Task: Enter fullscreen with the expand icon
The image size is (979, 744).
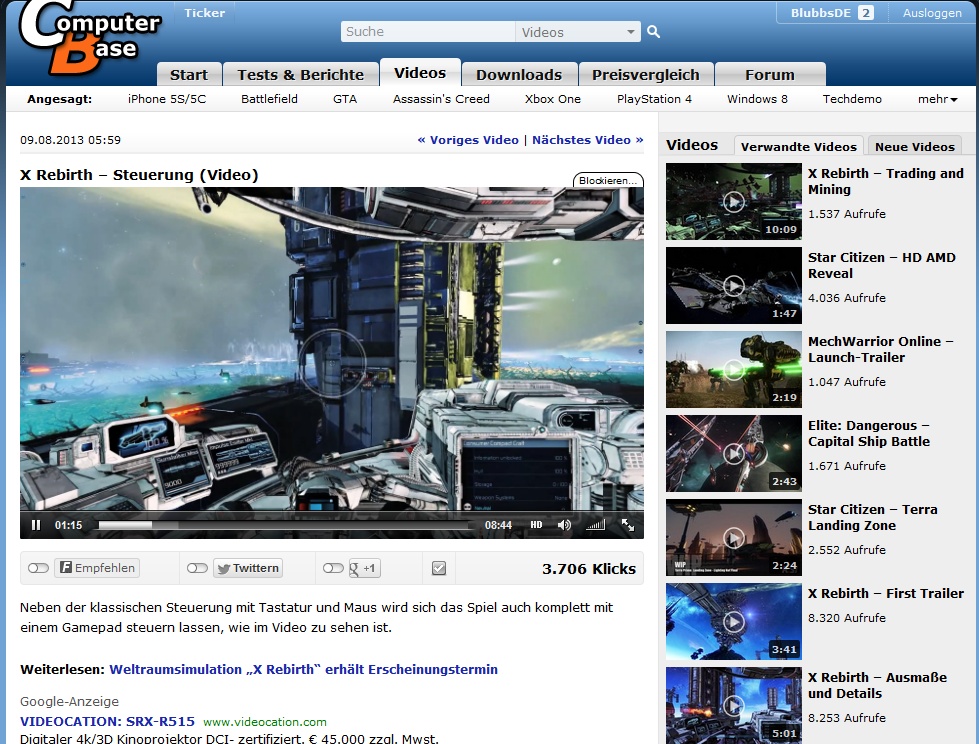Action: click(627, 525)
